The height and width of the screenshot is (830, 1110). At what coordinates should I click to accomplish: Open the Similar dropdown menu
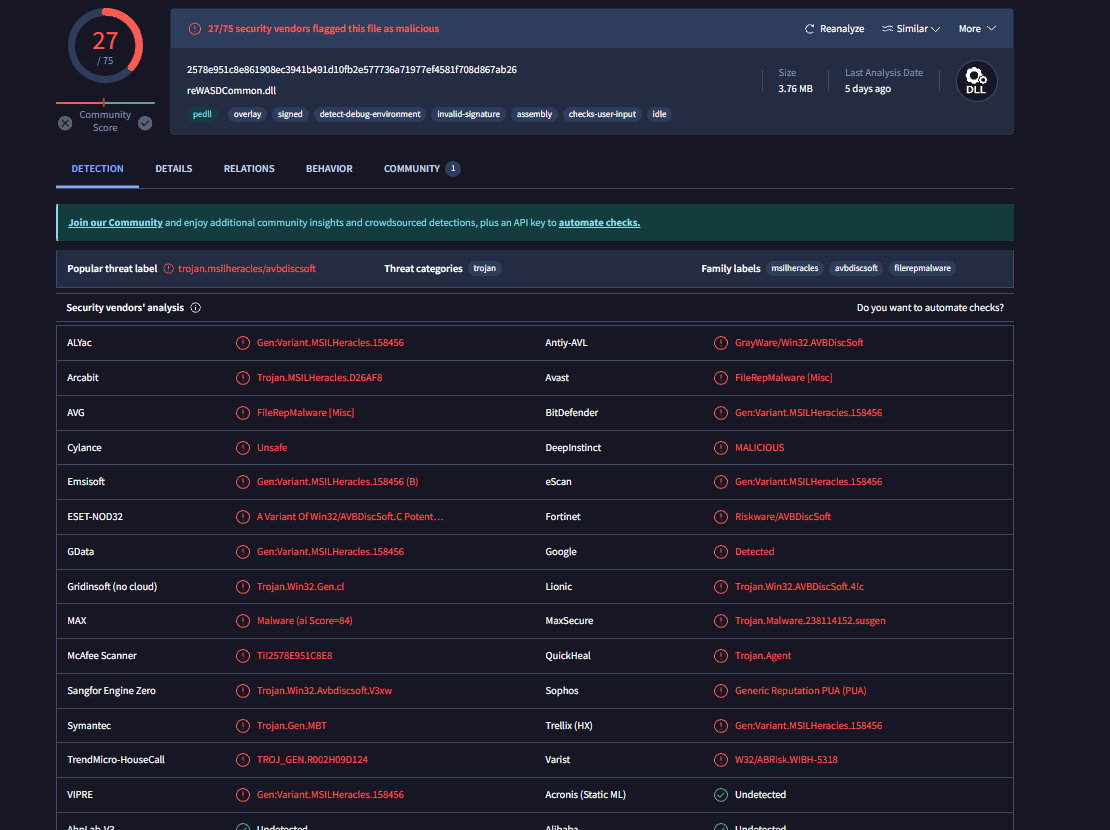910,29
